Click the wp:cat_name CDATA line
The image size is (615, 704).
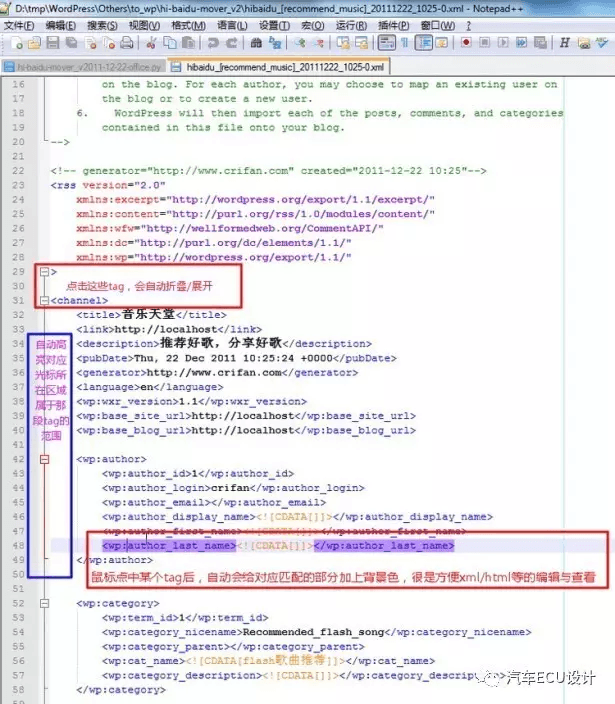pos(268,660)
